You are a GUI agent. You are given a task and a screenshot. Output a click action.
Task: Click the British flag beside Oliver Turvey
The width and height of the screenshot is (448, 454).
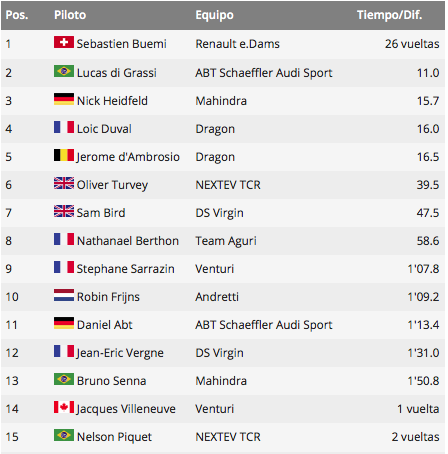[64, 183]
